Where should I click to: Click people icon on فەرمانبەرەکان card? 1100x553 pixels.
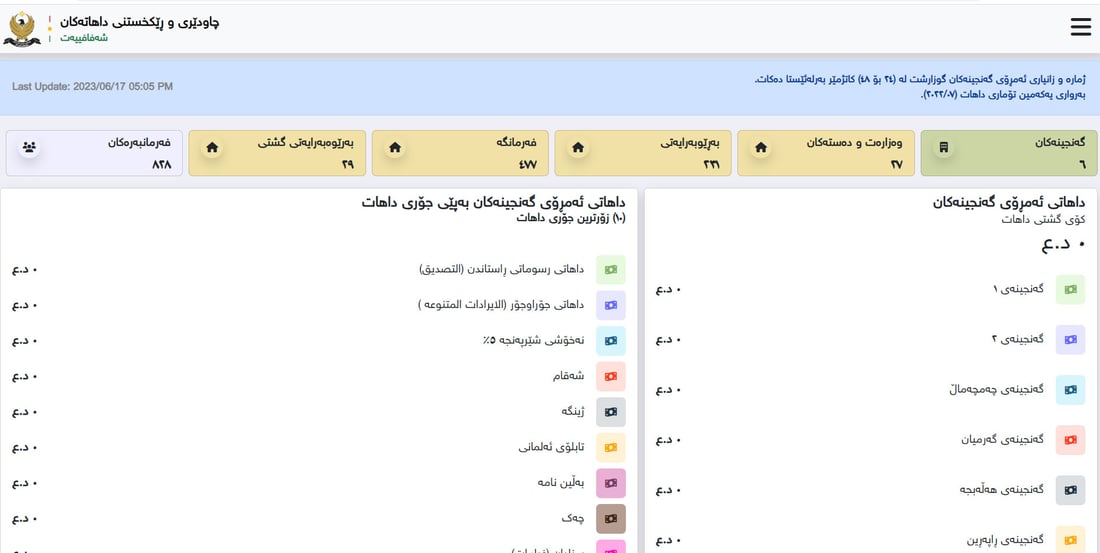[29, 147]
